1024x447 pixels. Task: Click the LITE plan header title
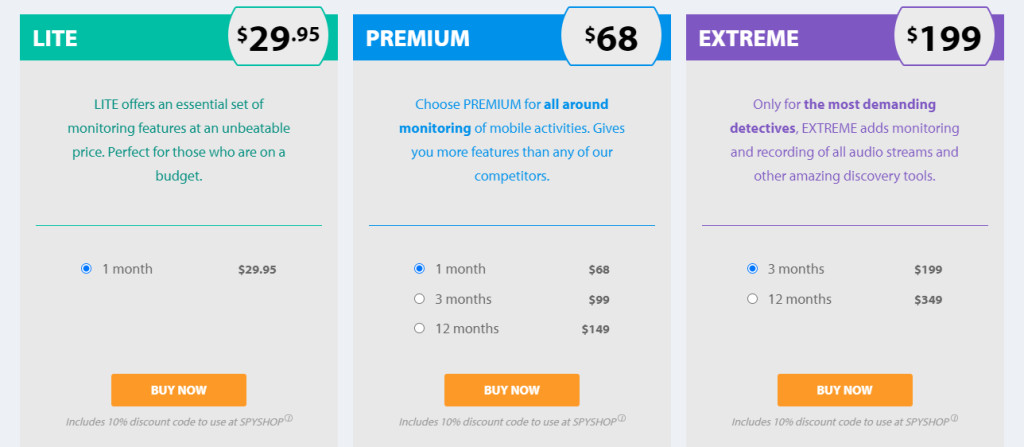click(x=55, y=39)
